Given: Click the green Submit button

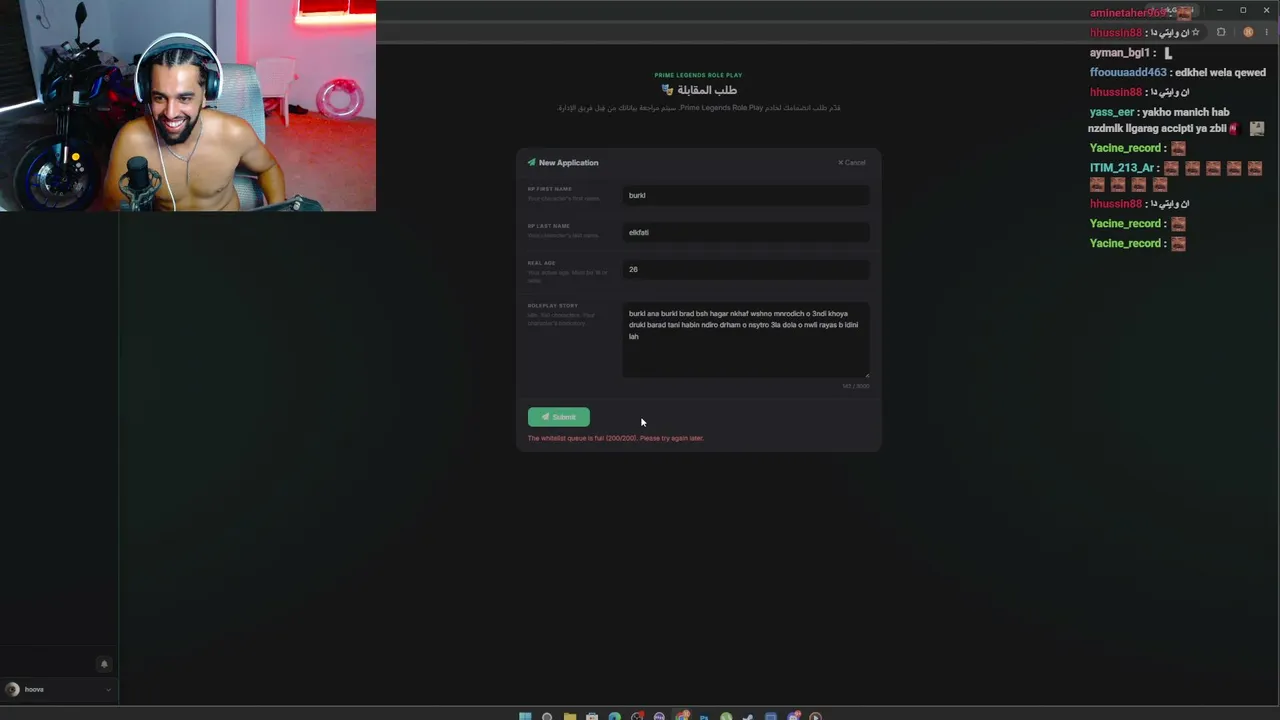Looking at the screenshot, I should (558, 417).
